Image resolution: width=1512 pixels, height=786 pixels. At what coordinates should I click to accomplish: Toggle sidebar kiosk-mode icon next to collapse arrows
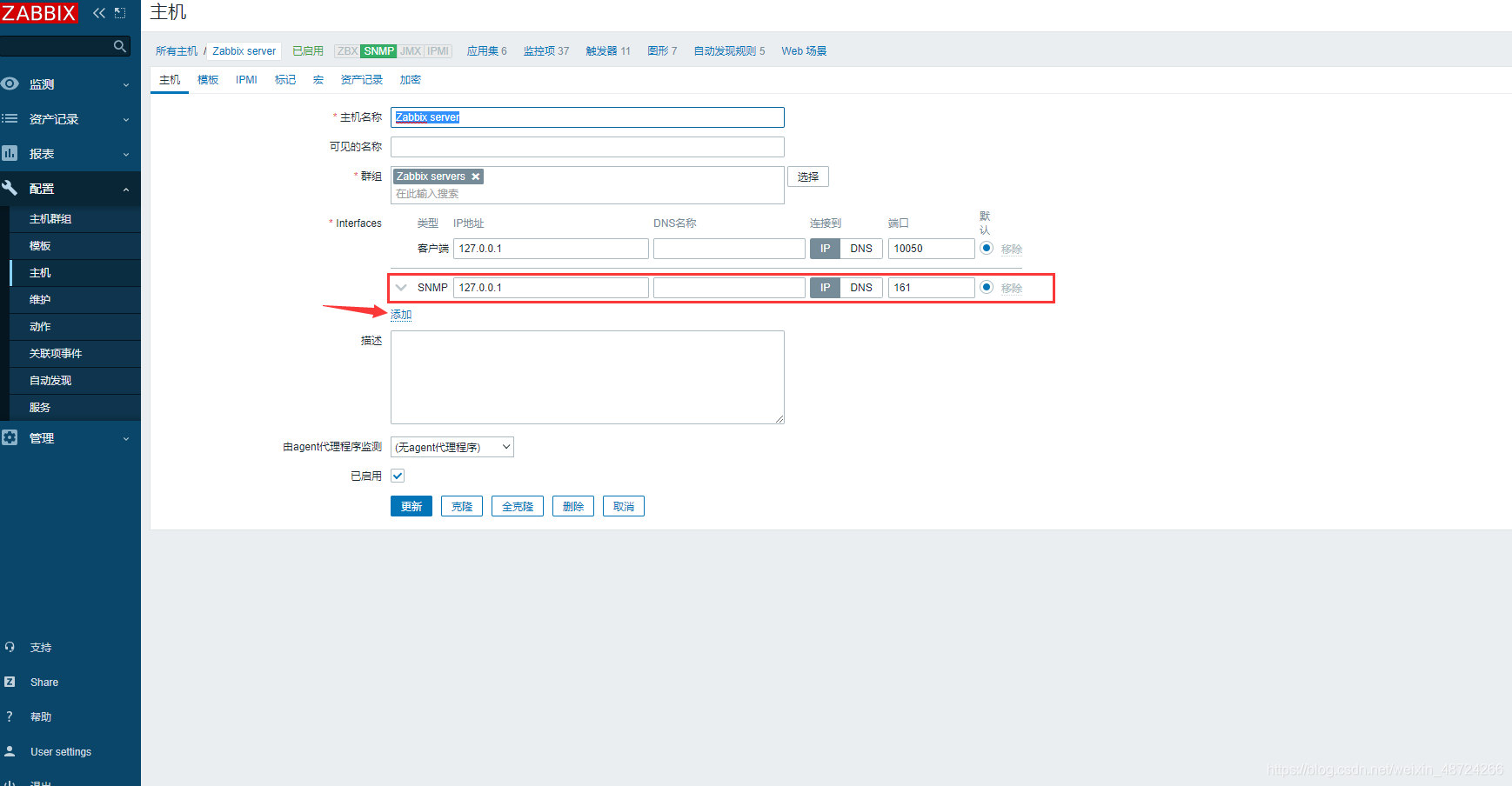[120, 13]
